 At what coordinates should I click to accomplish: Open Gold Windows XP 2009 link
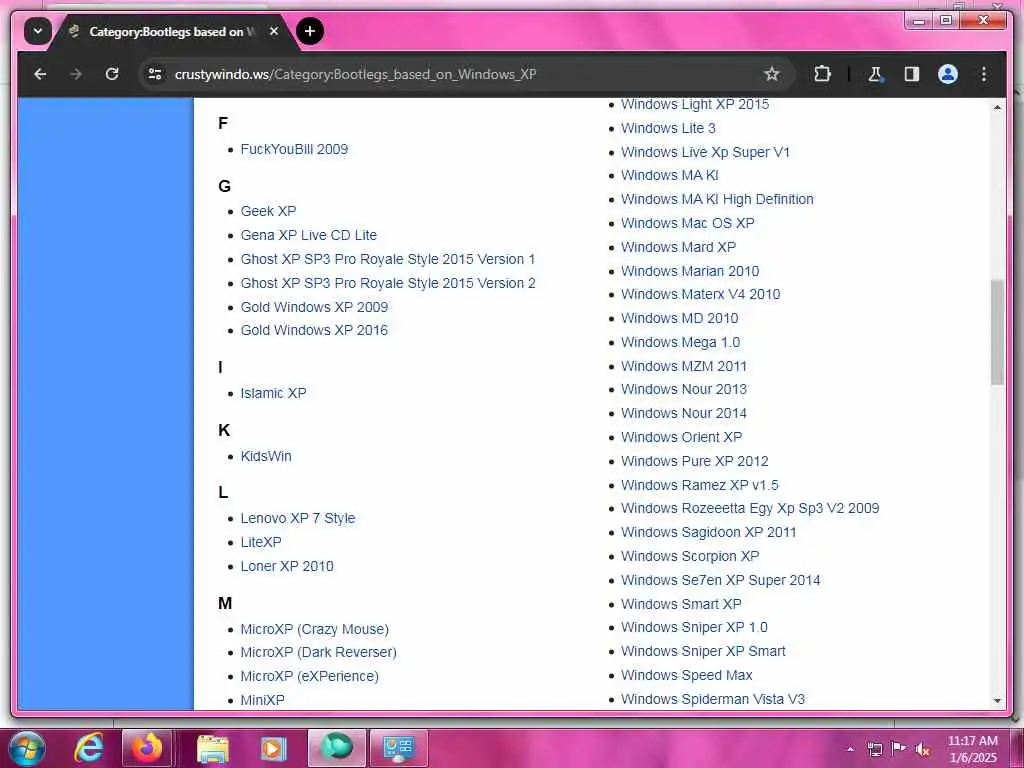coord(314,307)
